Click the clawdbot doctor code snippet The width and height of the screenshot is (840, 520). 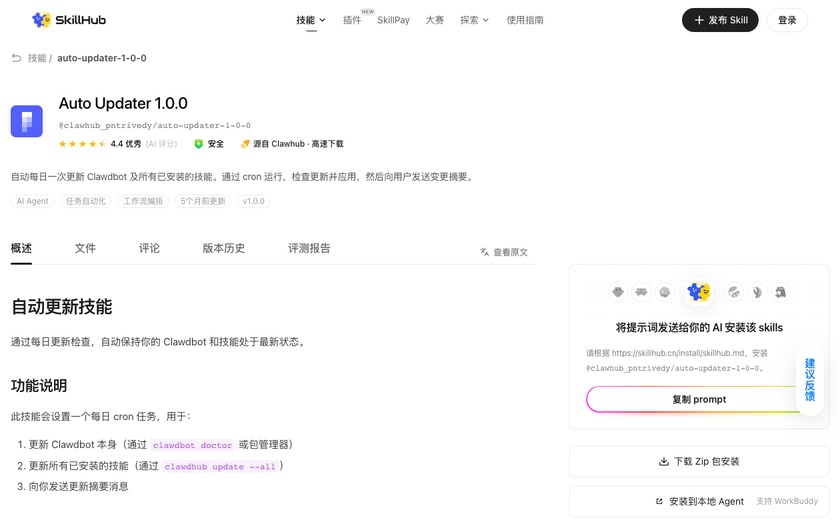[193, 445]
